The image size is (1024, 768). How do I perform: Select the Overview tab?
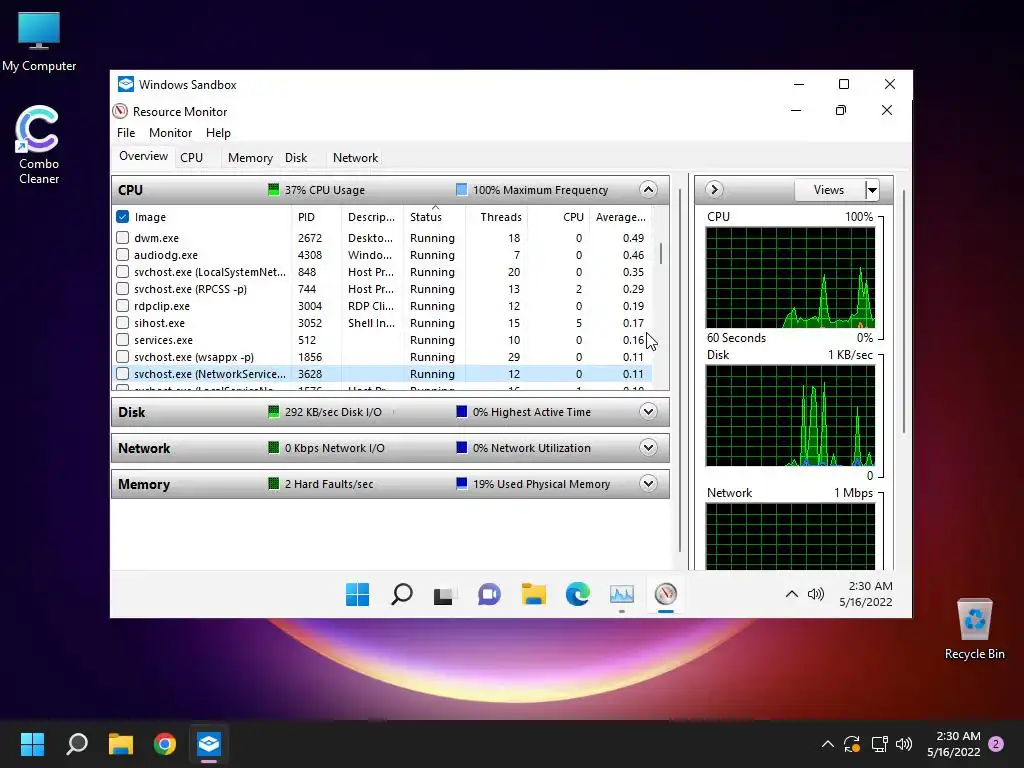click(143, 156)
